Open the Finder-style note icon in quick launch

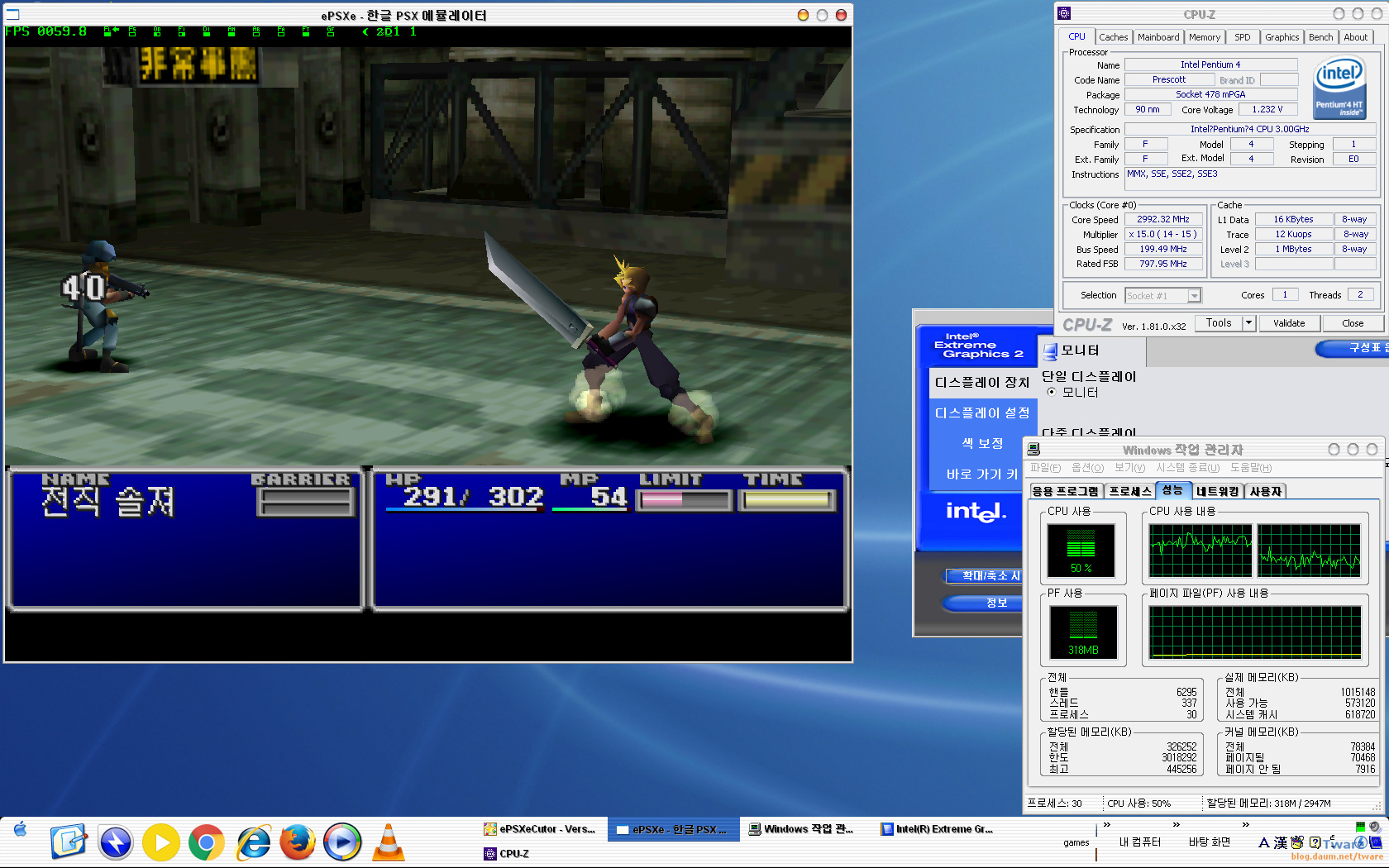point(69,842)
